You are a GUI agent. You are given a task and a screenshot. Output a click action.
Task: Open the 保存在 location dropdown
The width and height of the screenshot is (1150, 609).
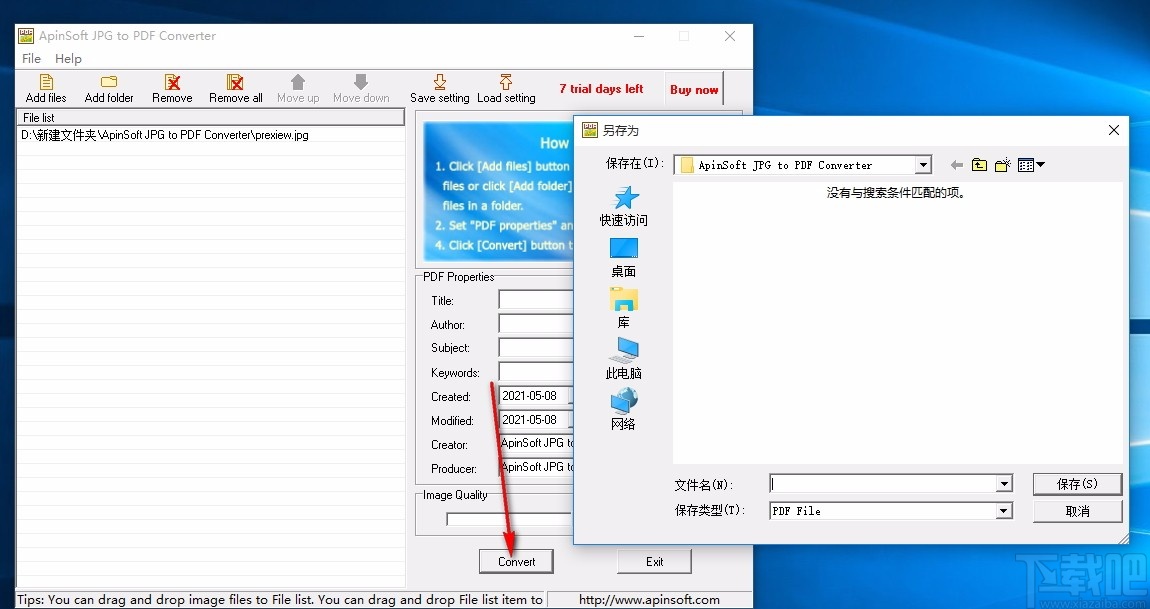[923, 164]
